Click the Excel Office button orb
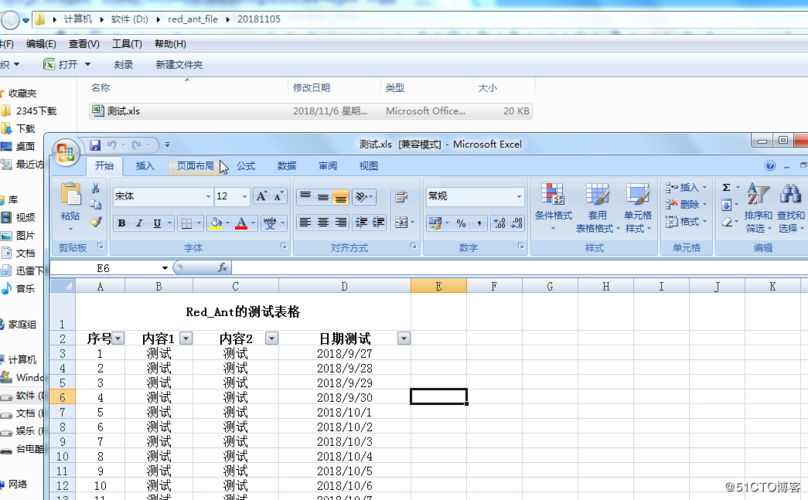808x500 pixels. (x=66, y=153)
